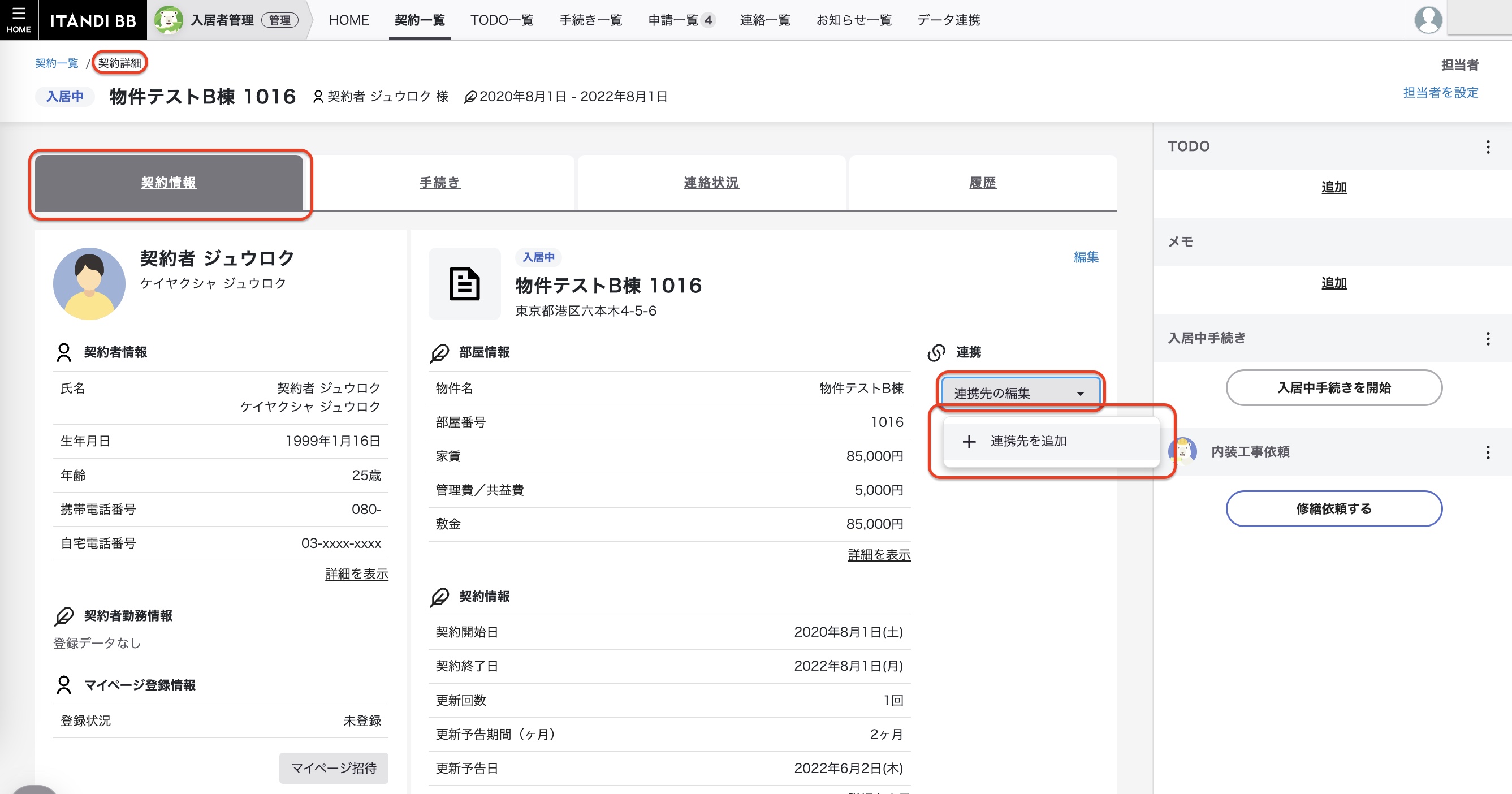Open the HOME hamburger menu icon
1512x794 pixels.
coord(19,19)
